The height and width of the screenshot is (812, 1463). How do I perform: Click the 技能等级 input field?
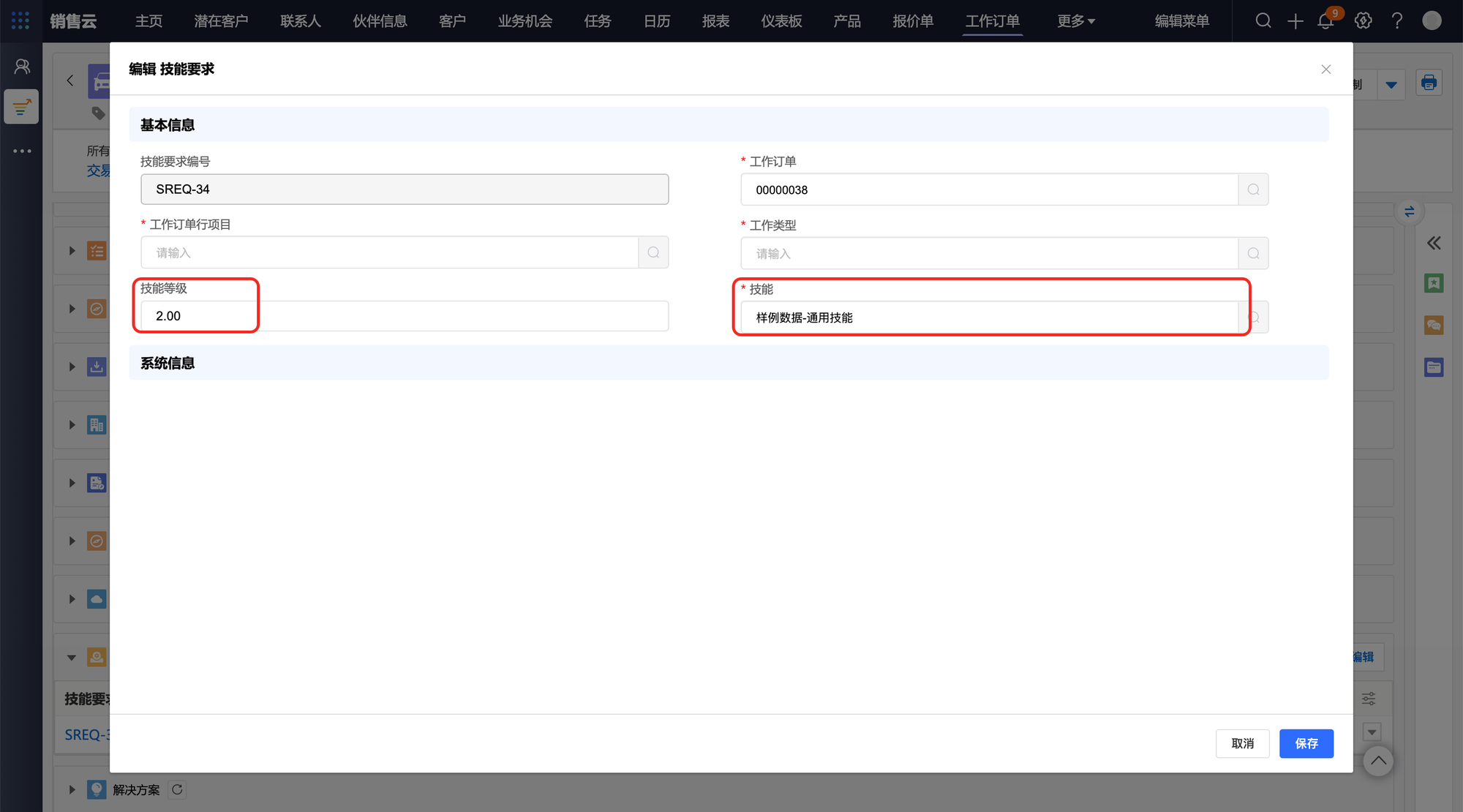pos(405,317)
